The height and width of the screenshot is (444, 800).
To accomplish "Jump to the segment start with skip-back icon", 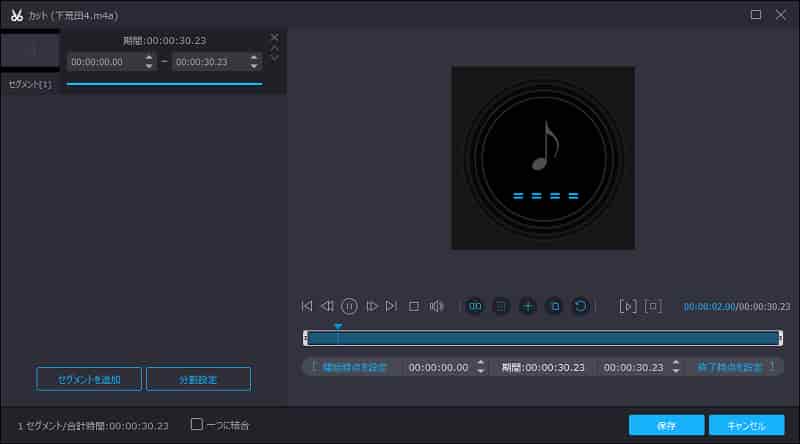I will click(x=307, y=306).
